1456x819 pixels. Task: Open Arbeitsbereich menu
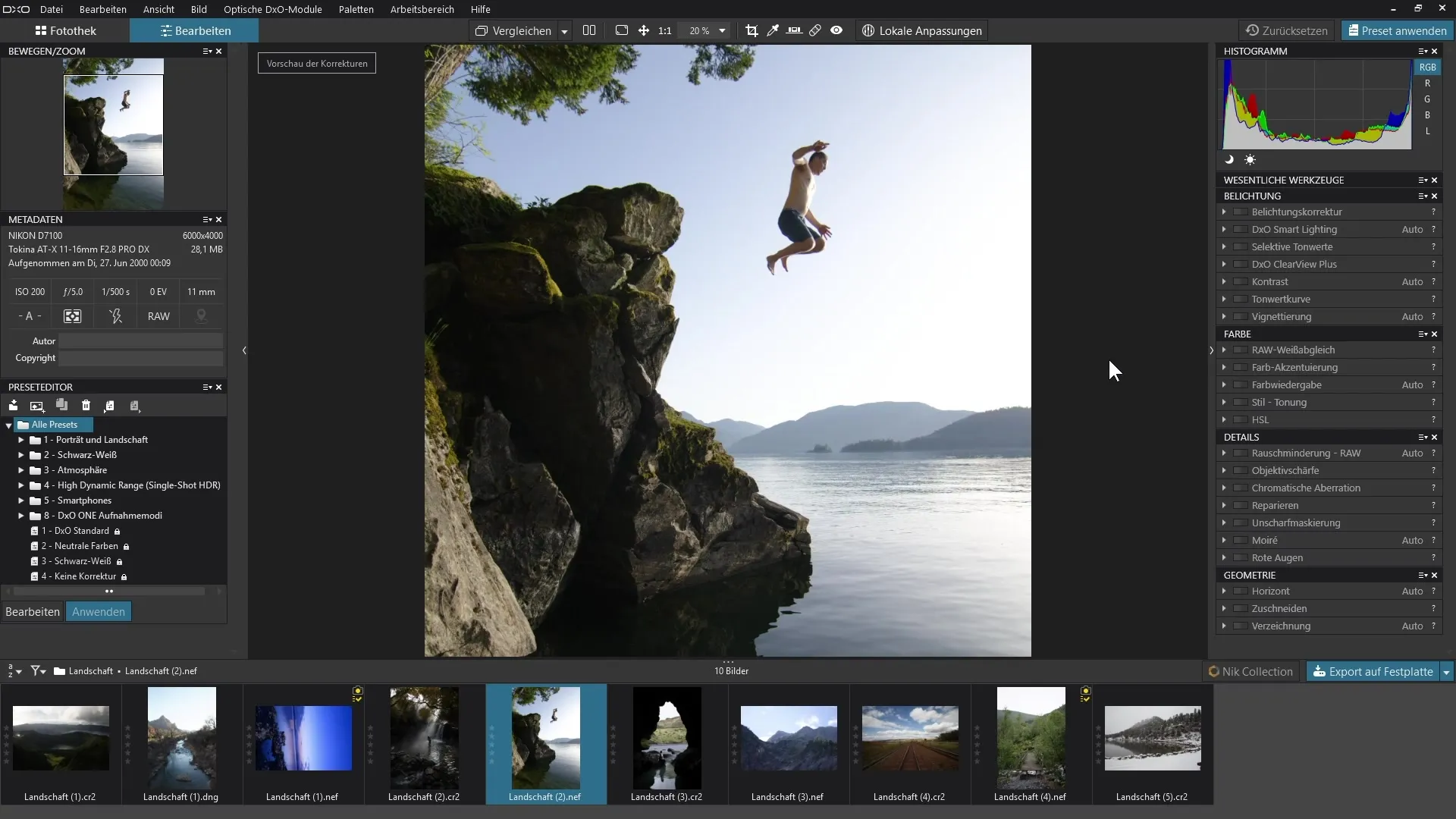tap(422, 9)
